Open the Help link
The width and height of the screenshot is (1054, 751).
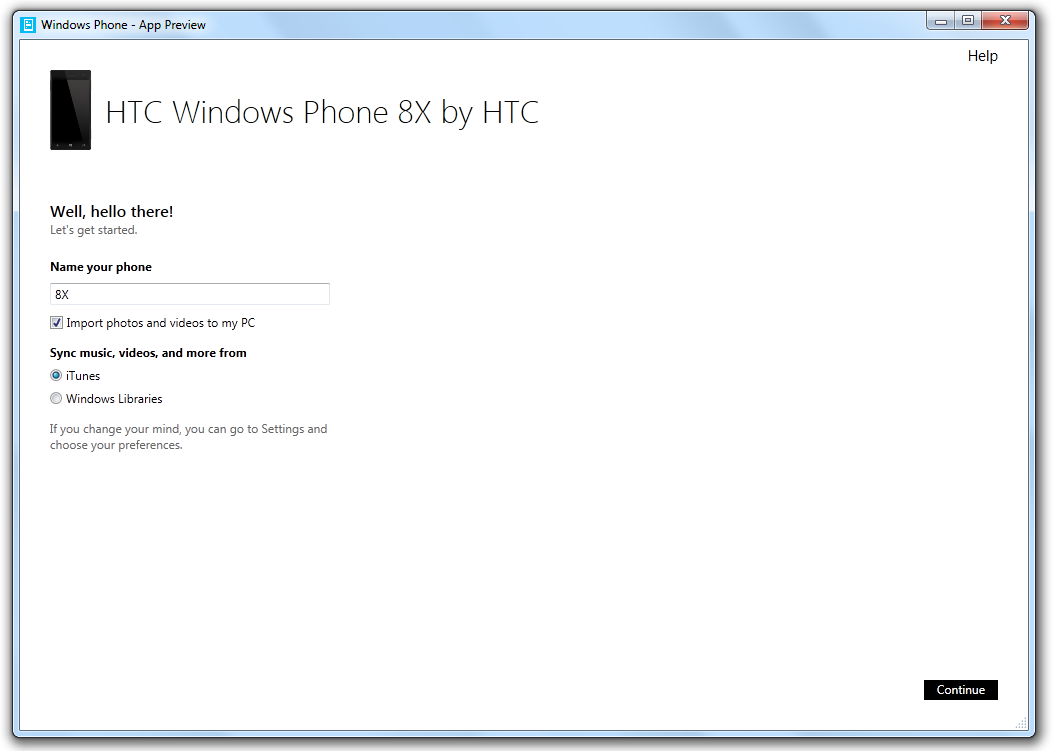click(x=982, y=56)
